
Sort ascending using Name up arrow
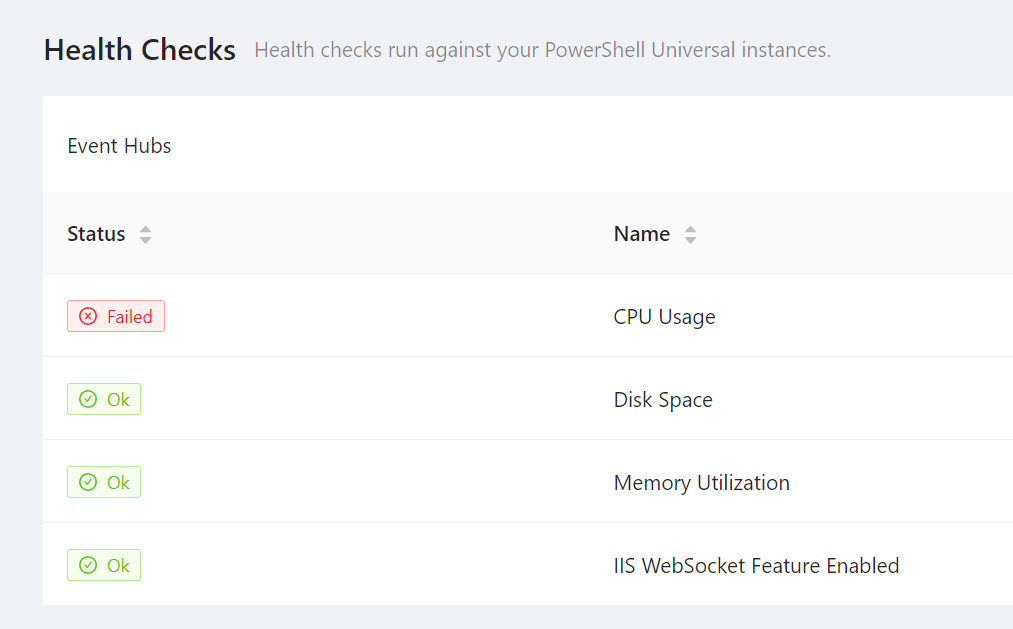[x=690, y=229]
